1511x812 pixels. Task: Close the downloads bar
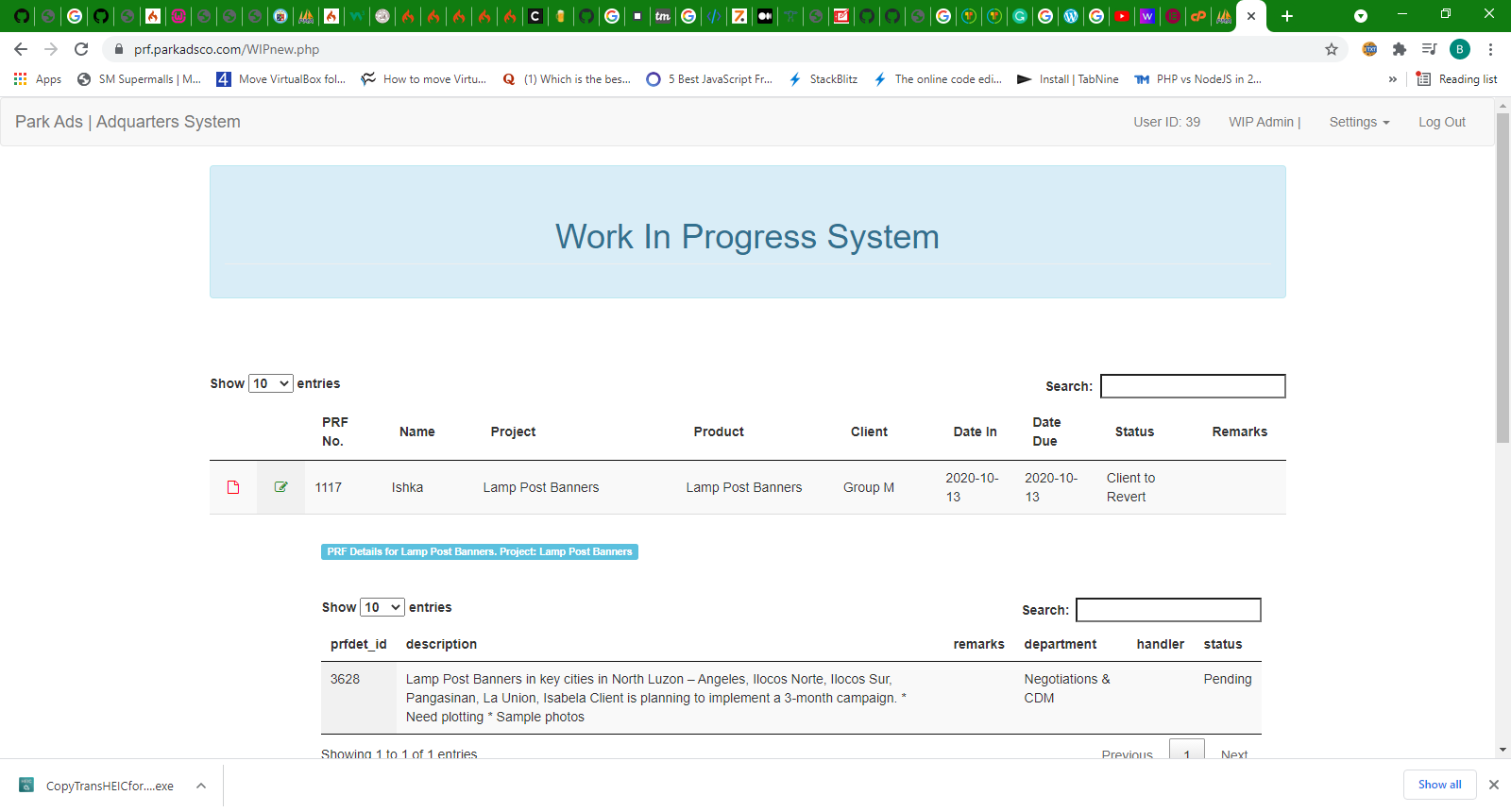[1494, 785]
